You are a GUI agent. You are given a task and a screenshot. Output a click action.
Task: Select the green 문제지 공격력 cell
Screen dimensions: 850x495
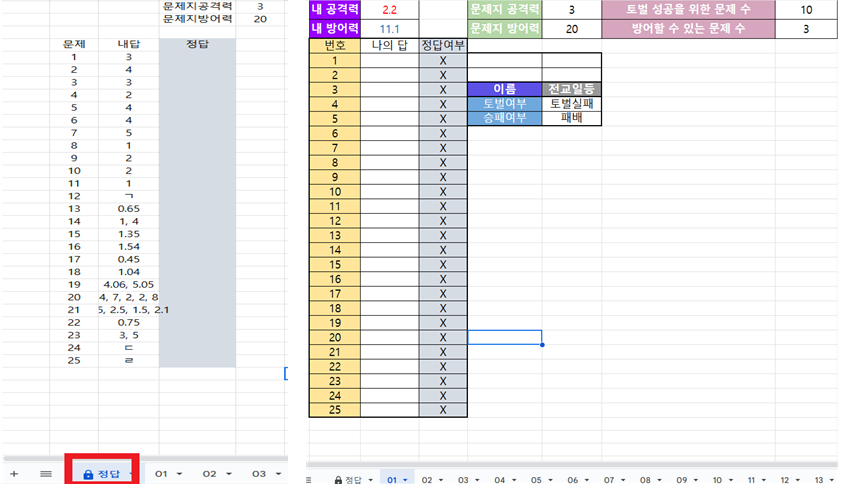[x=505, y=9]
